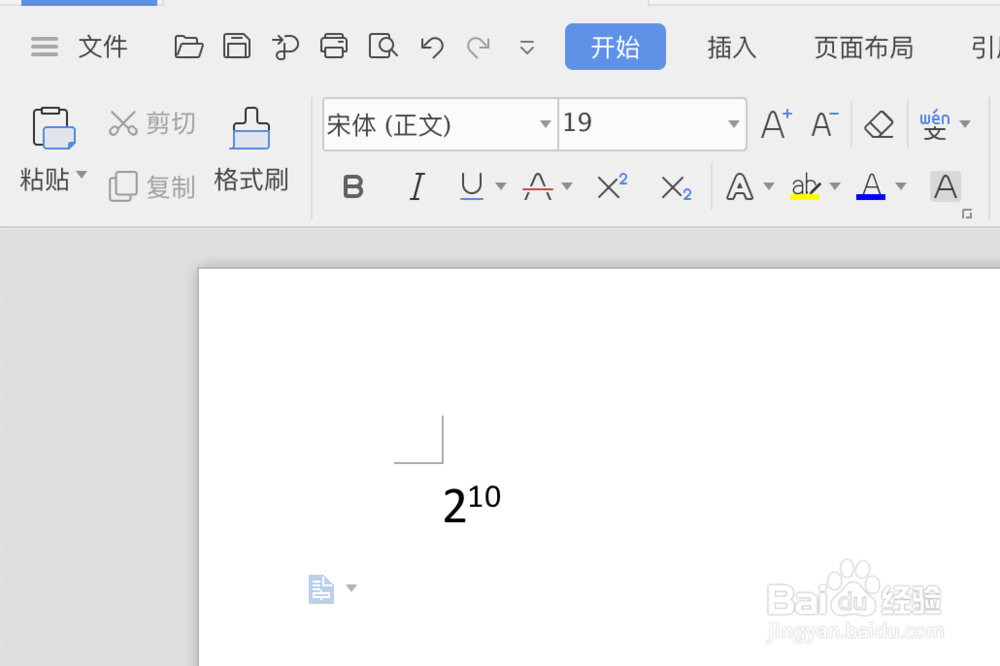This screenshot has height=666, width=1000.
Task: Expand the quick access toolbar chevron
Action: coord(527,47)
